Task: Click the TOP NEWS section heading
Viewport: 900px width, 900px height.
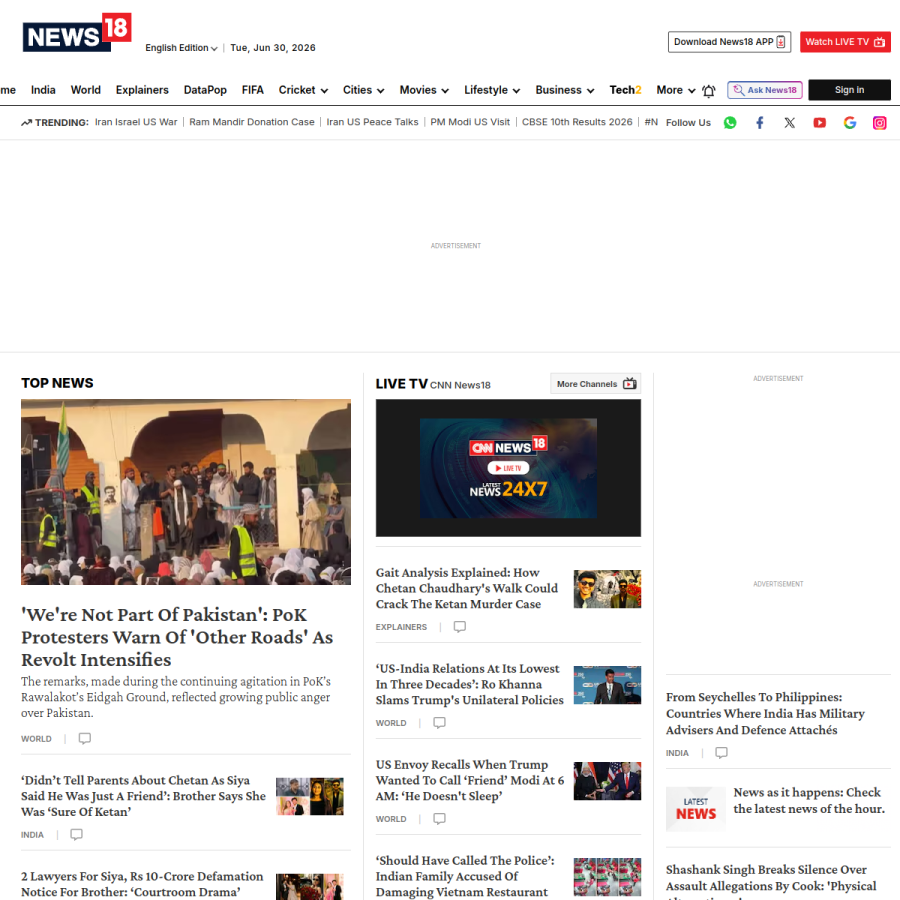Action: pyautogui.click(x=57, y=383)
